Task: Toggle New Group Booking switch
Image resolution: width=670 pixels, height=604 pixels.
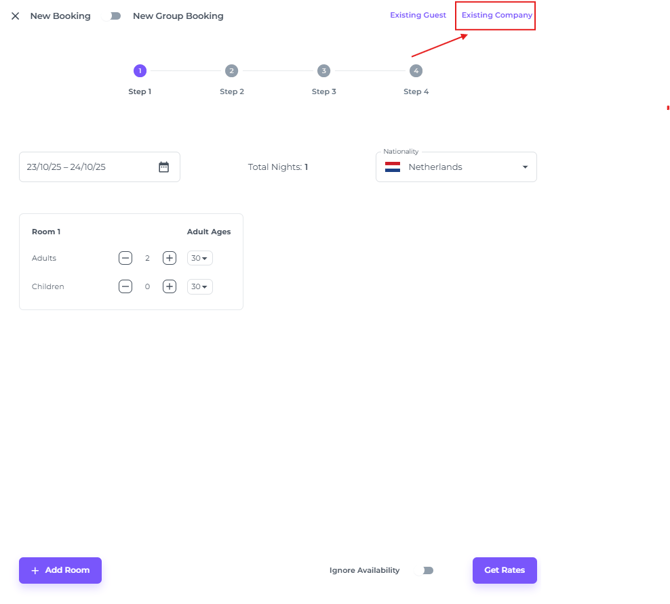Action: click(x=115, y=16)
